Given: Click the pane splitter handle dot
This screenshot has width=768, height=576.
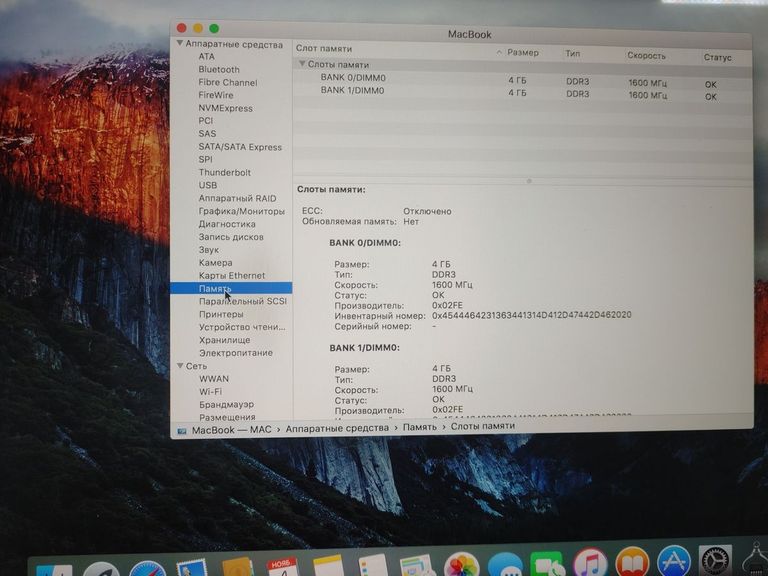Looking at the screenshot, I should (x=529, y=181).
